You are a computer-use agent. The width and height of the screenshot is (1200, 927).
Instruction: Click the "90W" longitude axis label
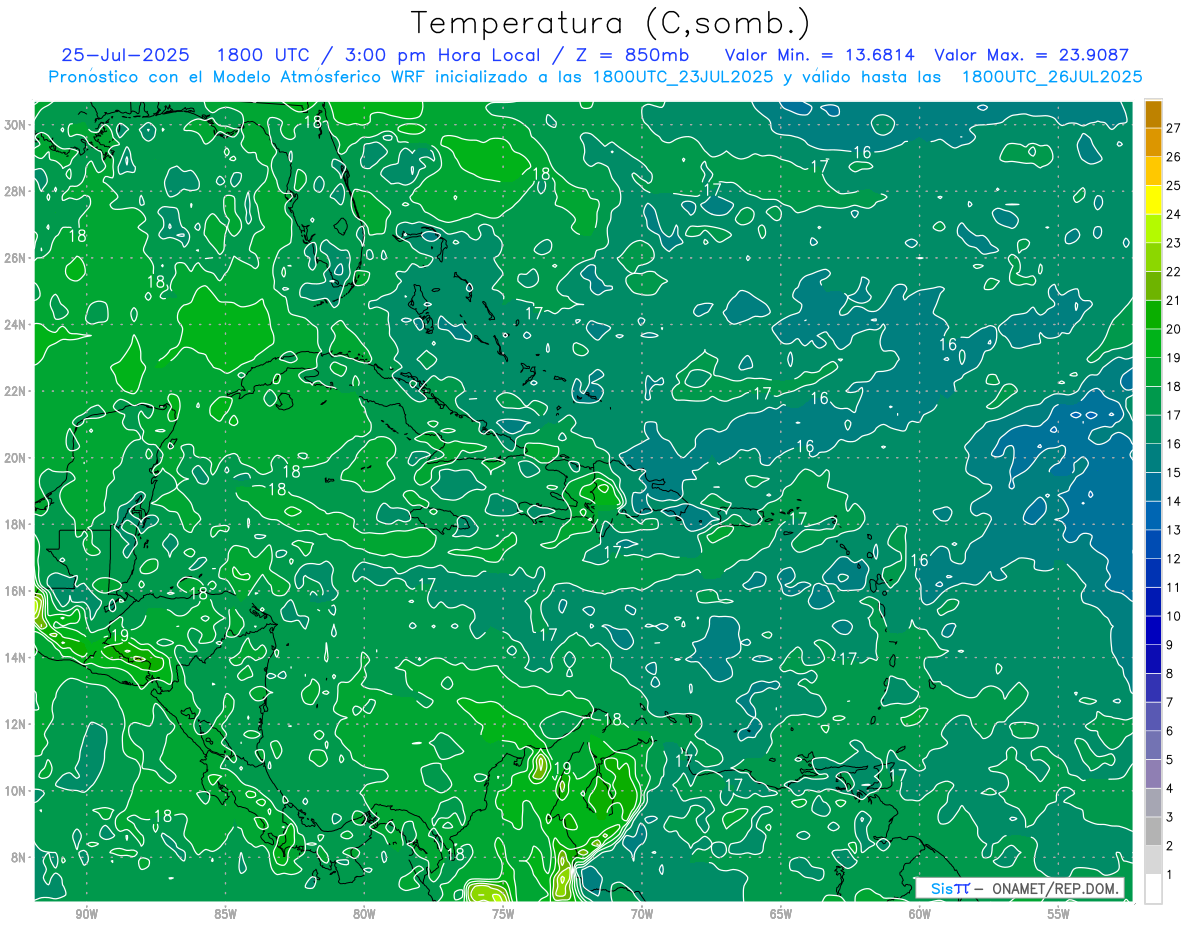tap(87, 914)
